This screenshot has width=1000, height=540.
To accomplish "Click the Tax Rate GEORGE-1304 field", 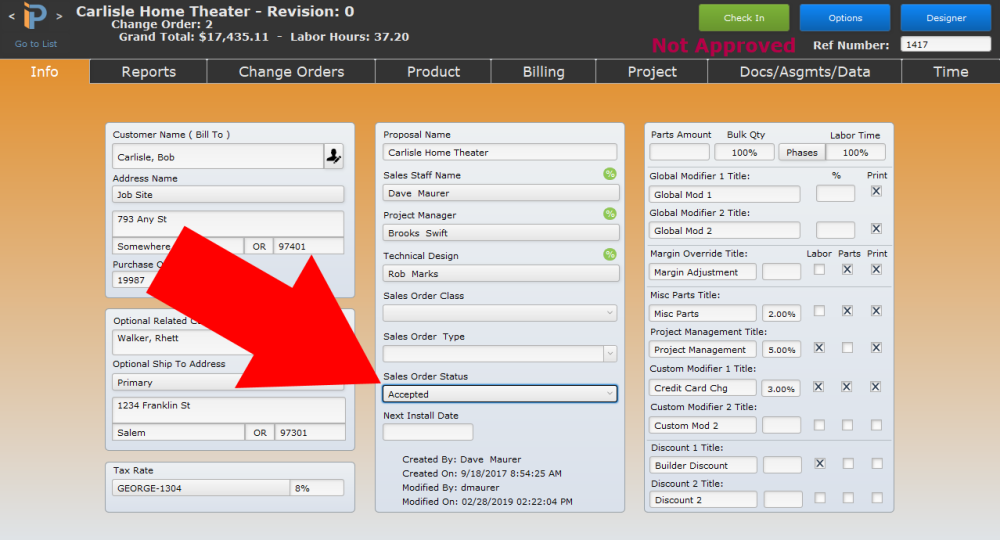I will 201,488.
